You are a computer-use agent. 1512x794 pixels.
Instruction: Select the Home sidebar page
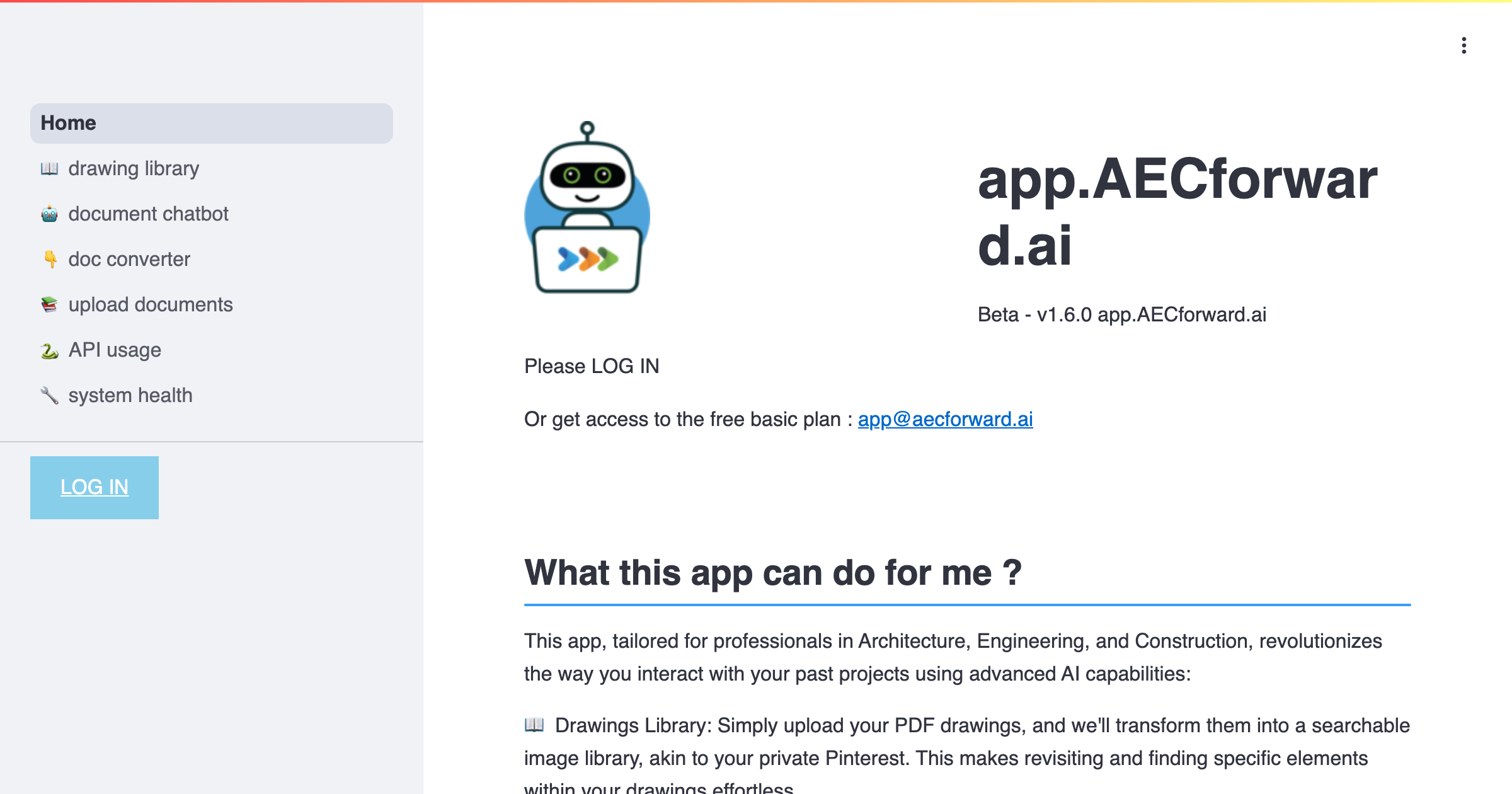(x=212, y=123)
